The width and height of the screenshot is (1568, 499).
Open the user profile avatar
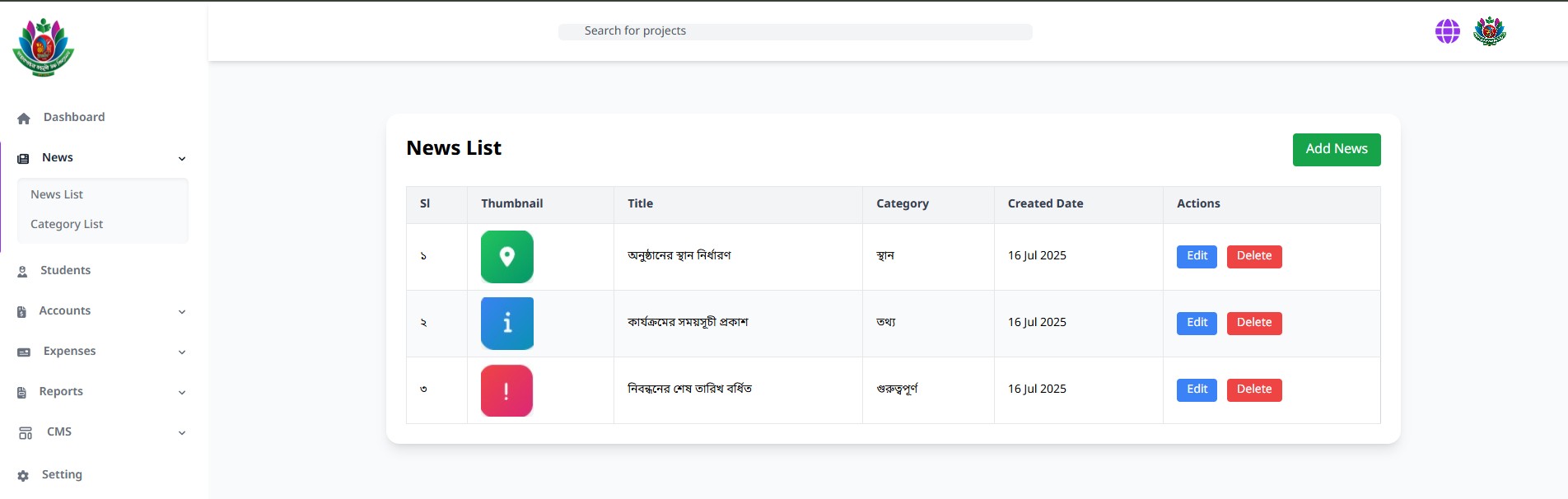tap(1489, 31)
